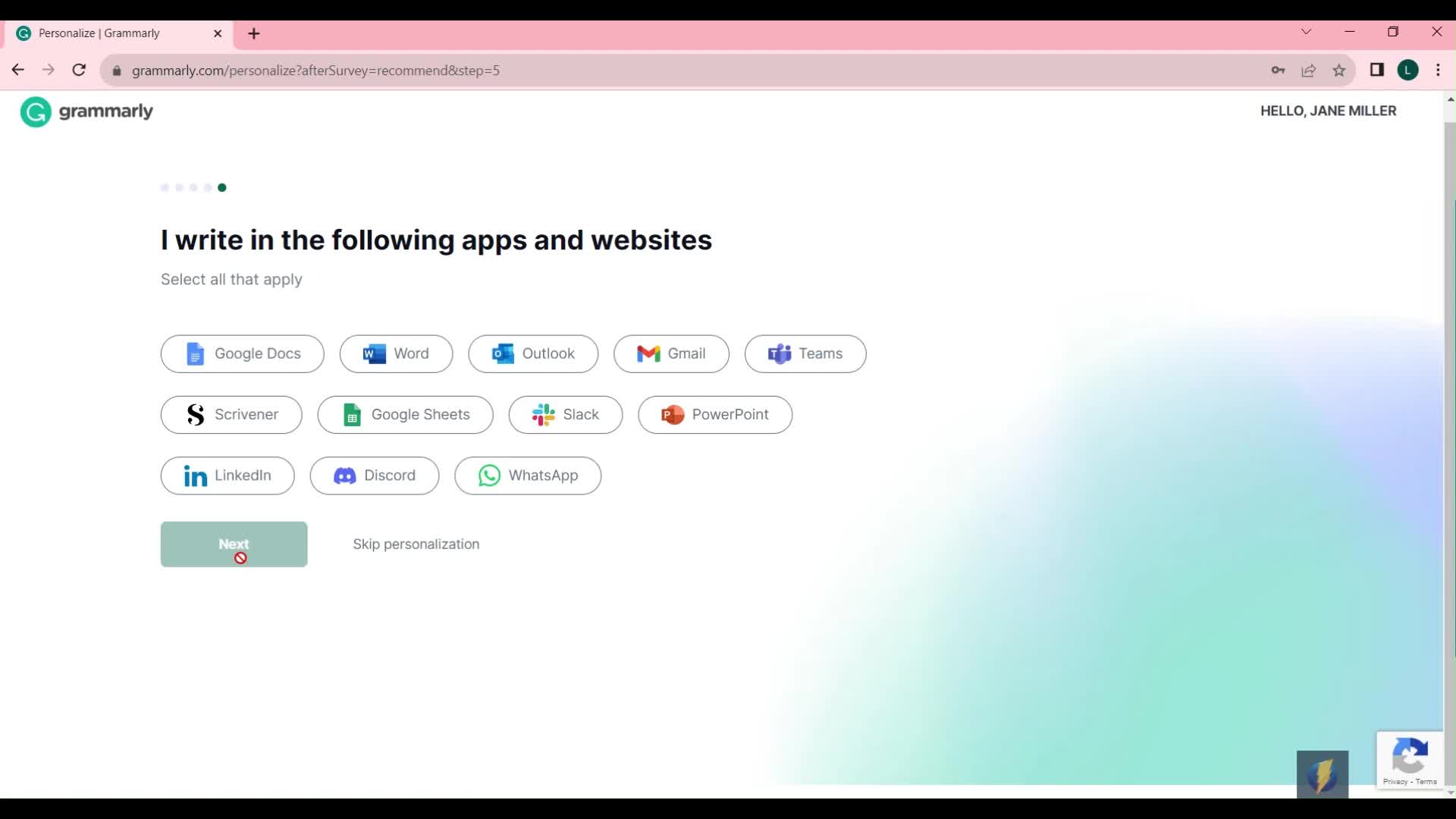Select the Google Docs option
This screenshot has height=819, width=1456.
click(x=242, y=353)
